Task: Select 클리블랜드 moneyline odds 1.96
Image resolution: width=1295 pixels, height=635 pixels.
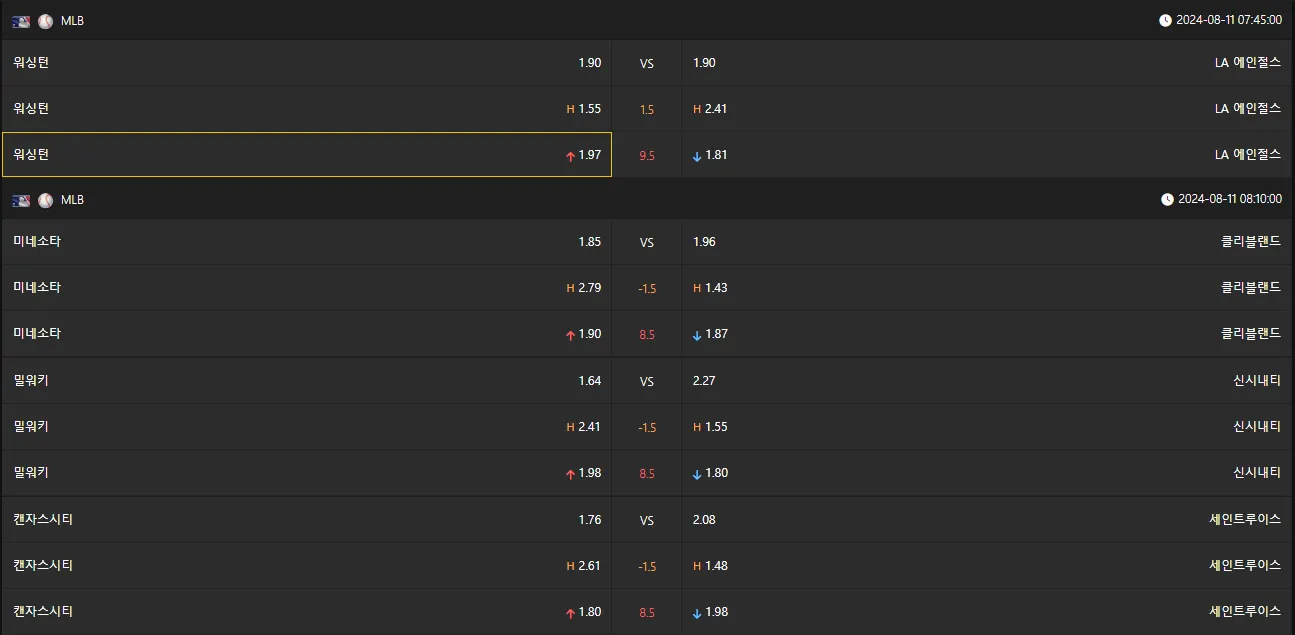Action: pyautogui.click(x=987, y=242)
